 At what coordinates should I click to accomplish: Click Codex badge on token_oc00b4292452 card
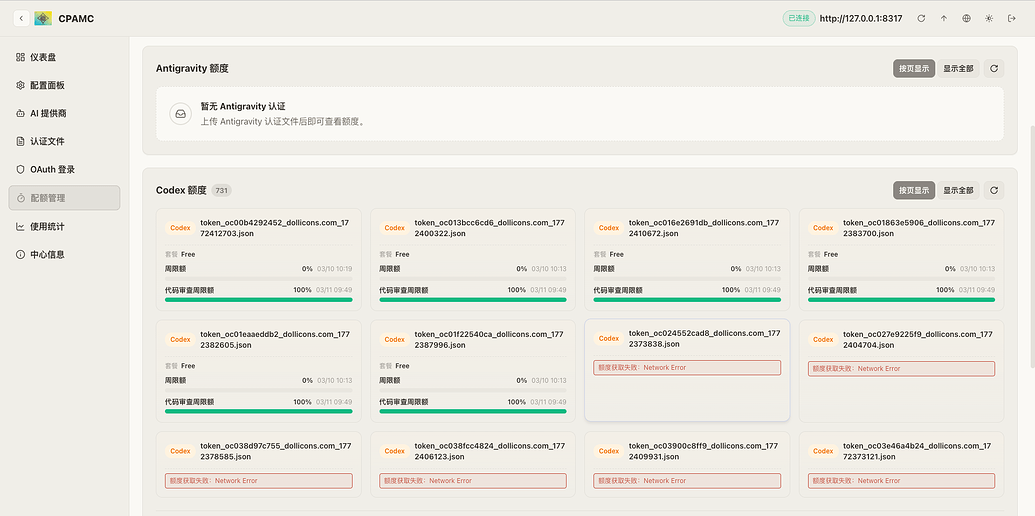[x=180, y=228]
